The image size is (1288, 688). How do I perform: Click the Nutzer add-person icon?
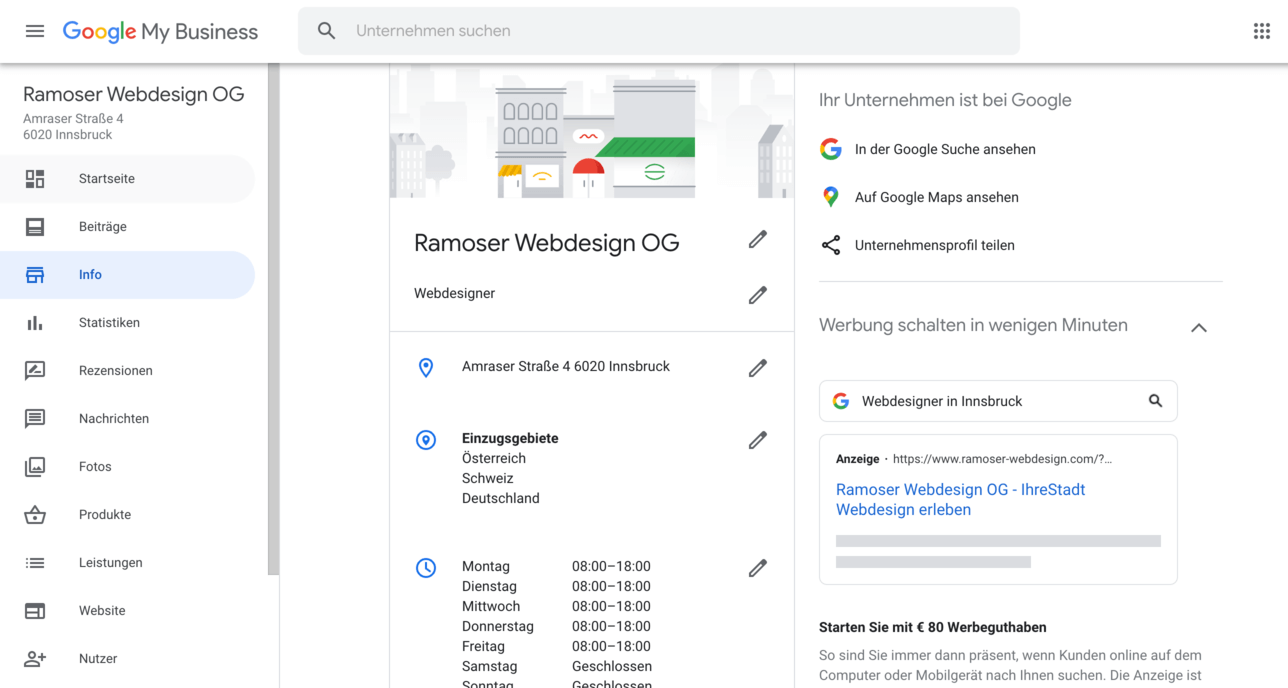pos(35,659)
